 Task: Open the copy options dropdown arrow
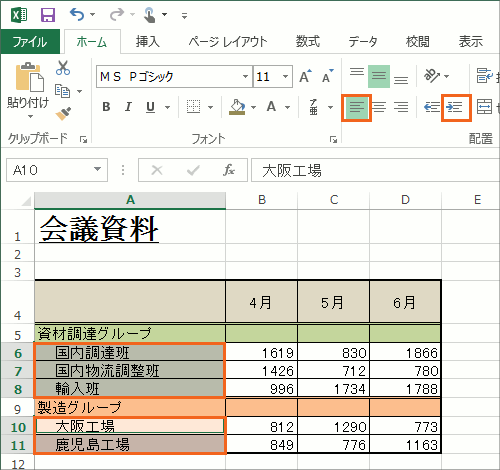point(79,91)
